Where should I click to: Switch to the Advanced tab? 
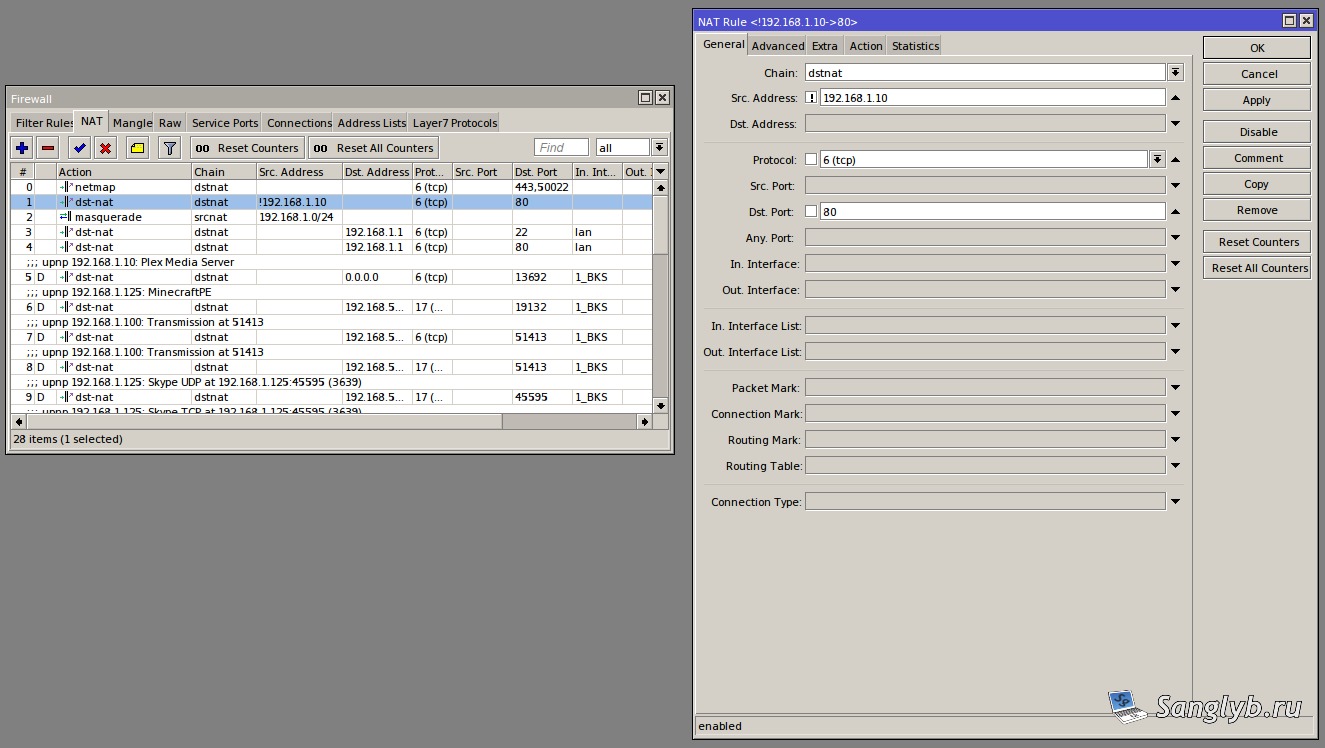778,46
